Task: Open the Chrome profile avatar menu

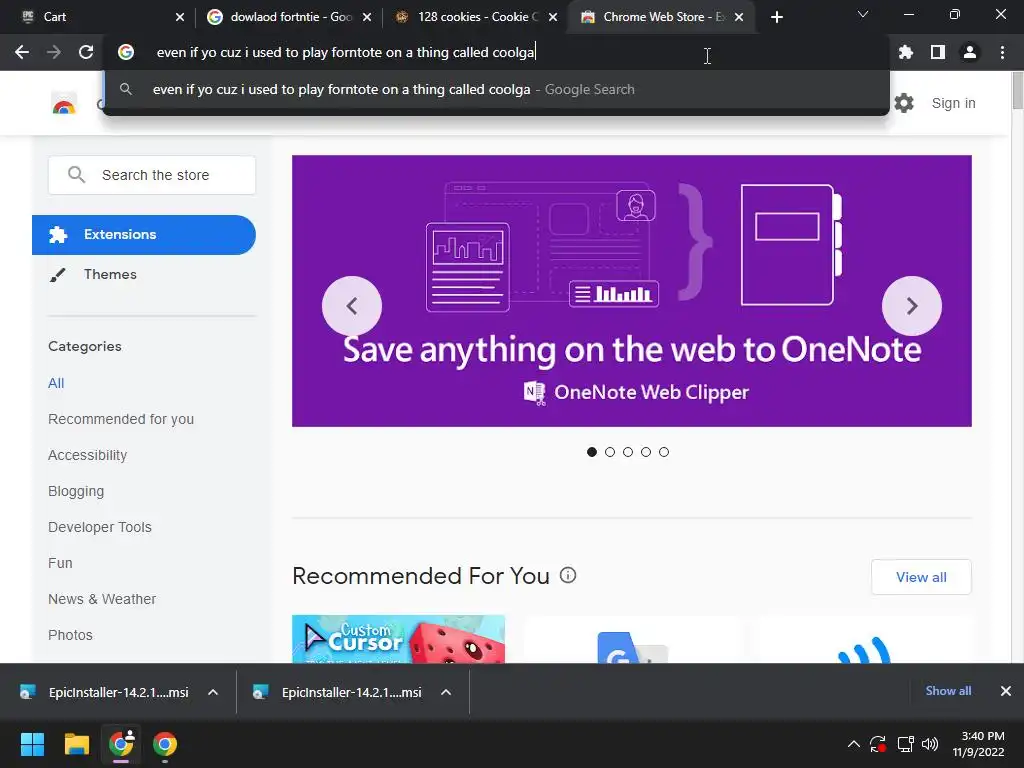Action: [970, 52]
